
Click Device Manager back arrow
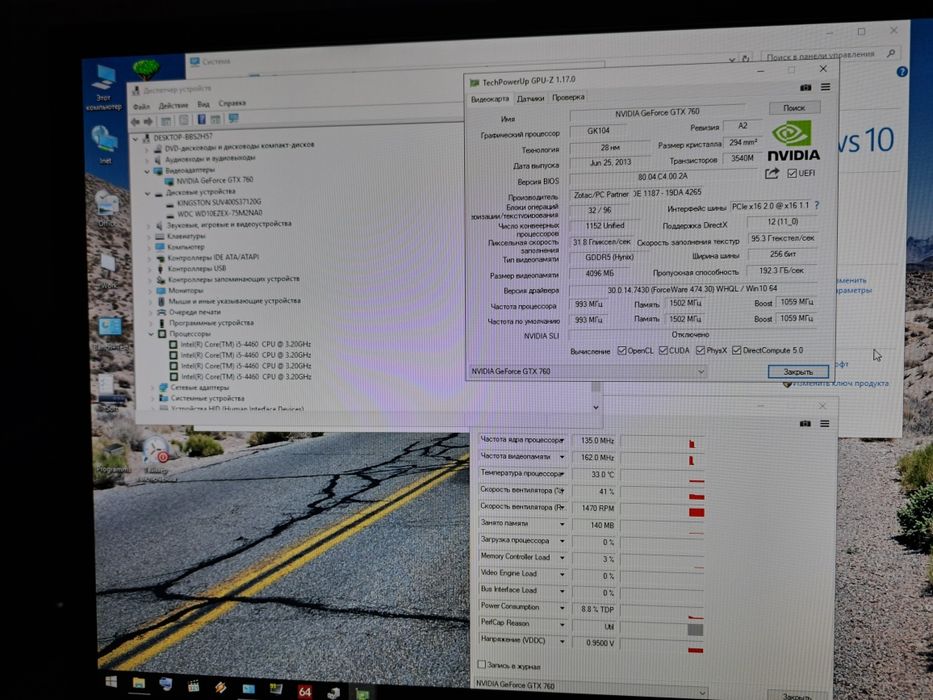(136, 121)
